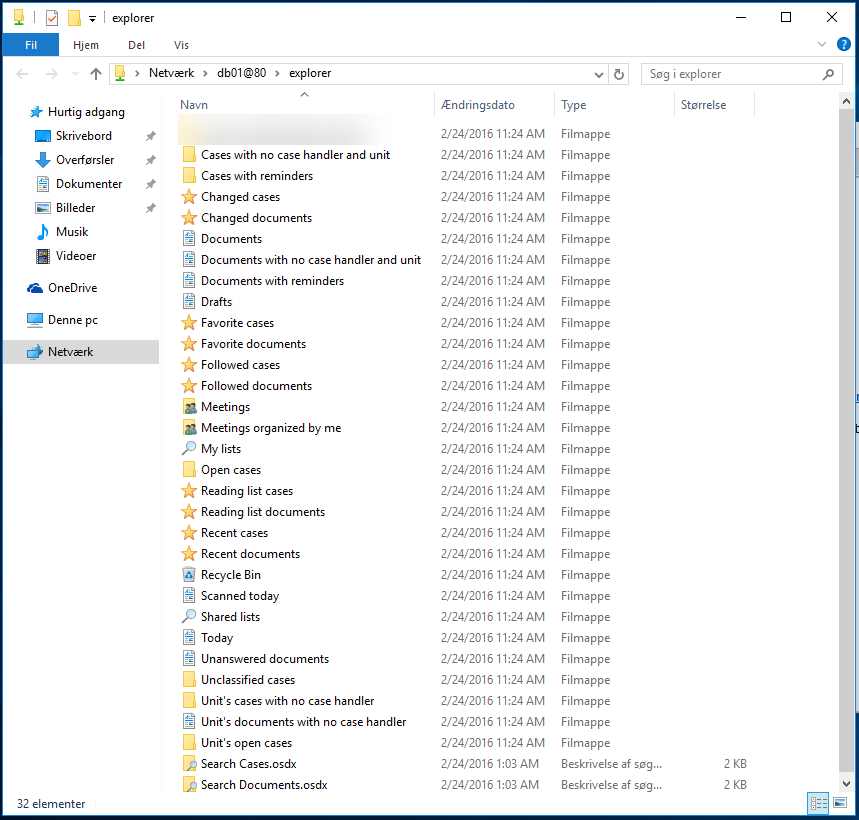Viewport: 859px width, 820px height.
Task: Sort by the Ændringsdato column header
Action: 478,105
